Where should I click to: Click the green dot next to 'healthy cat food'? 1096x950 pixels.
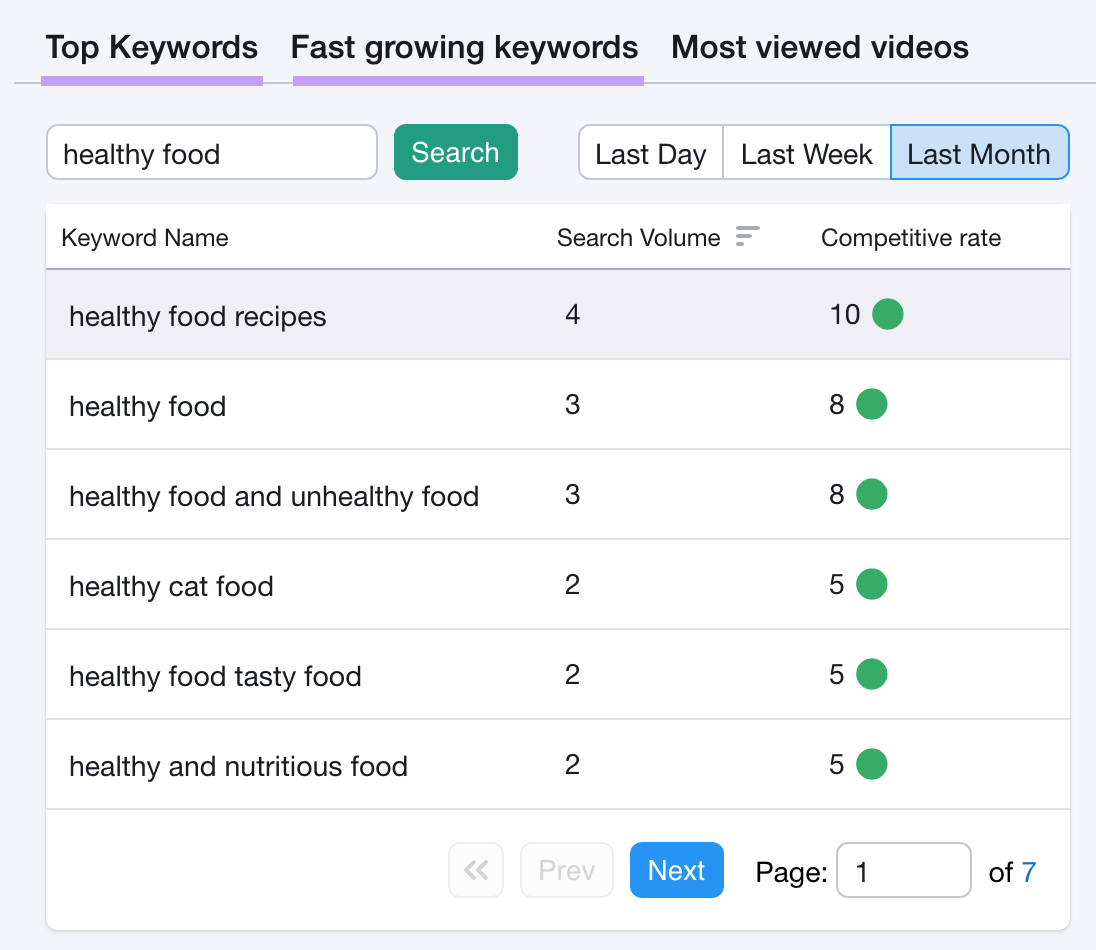[871, 584]
